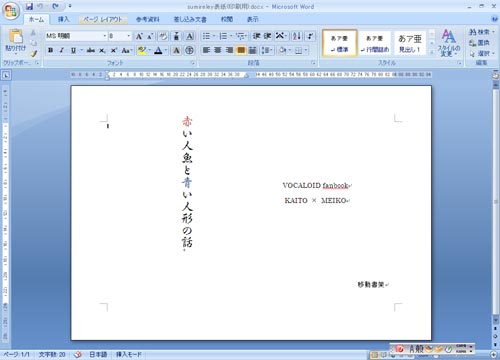
Task: Insert an enclosed character with the circled icon
Action: click(x=190, y=50)
